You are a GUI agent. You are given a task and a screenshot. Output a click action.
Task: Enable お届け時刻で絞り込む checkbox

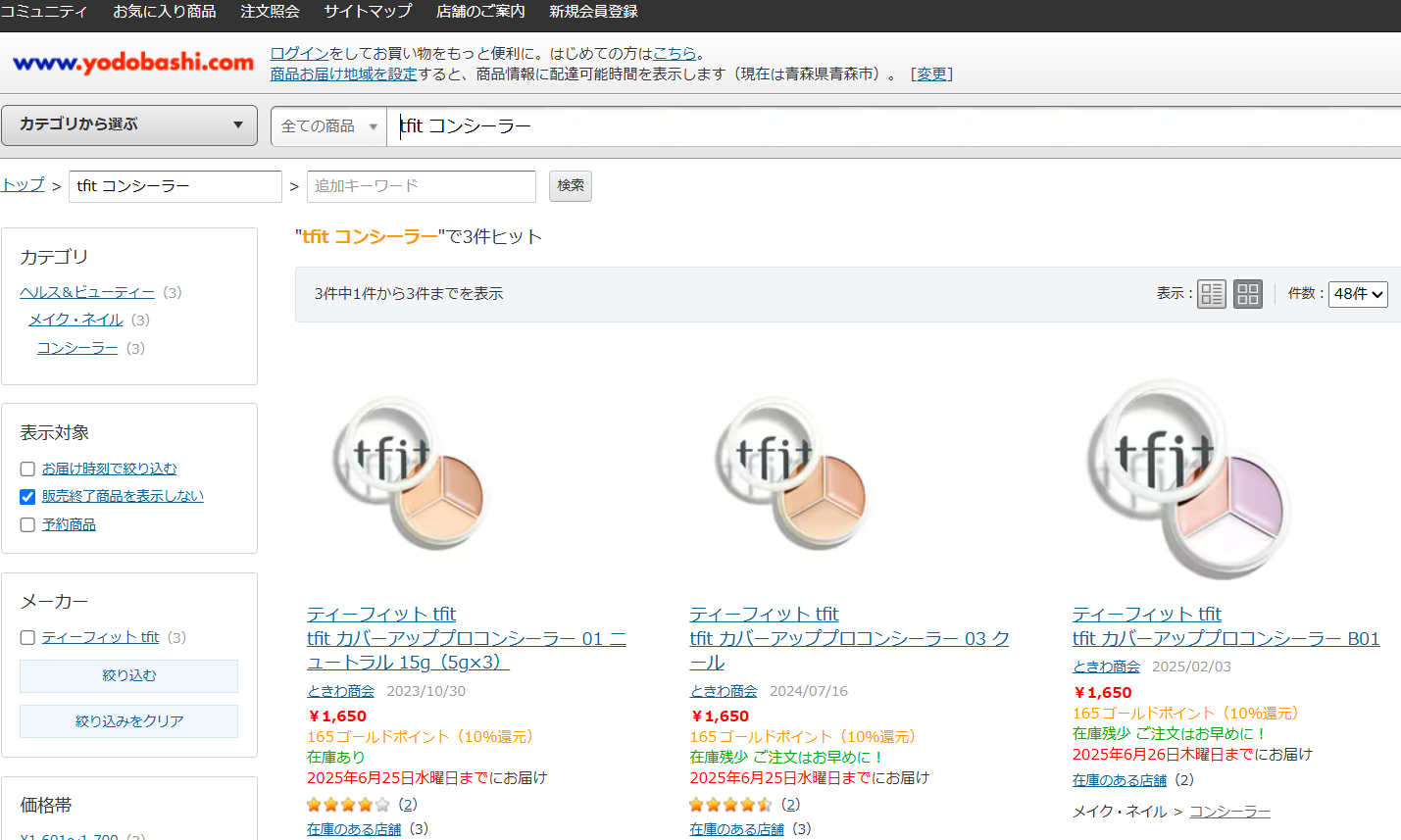pyautogui.click(x=27, y=469)
